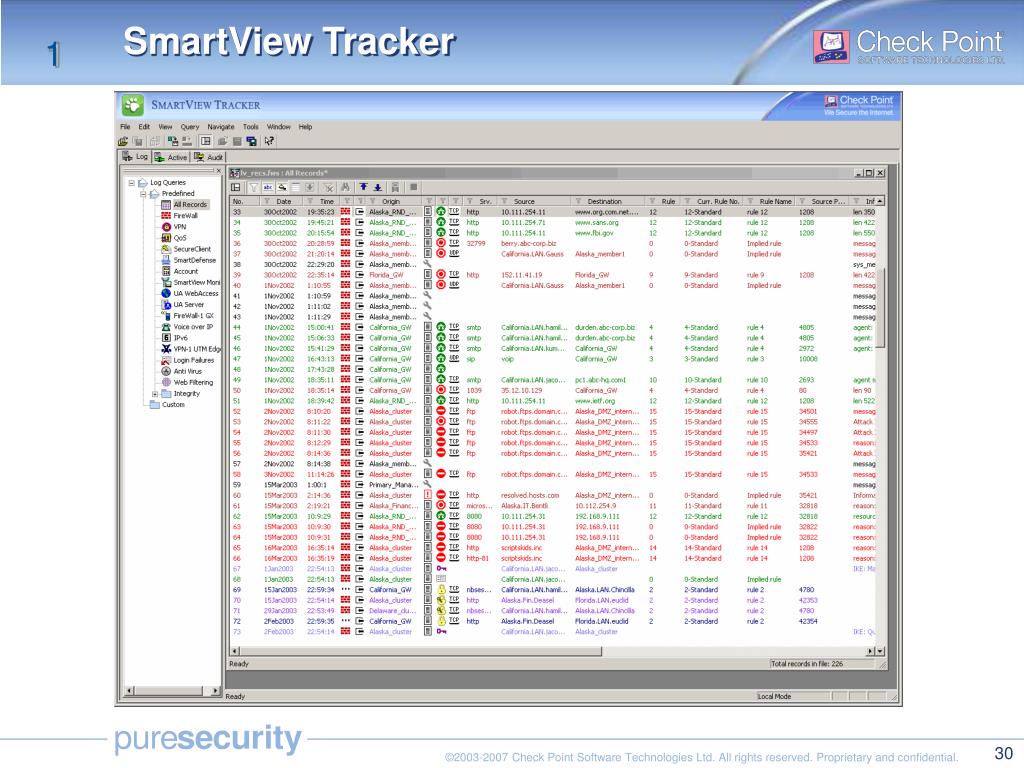Select the UA WebAccess globe icon
This screenshot has width=1024, height=768.
166,293
